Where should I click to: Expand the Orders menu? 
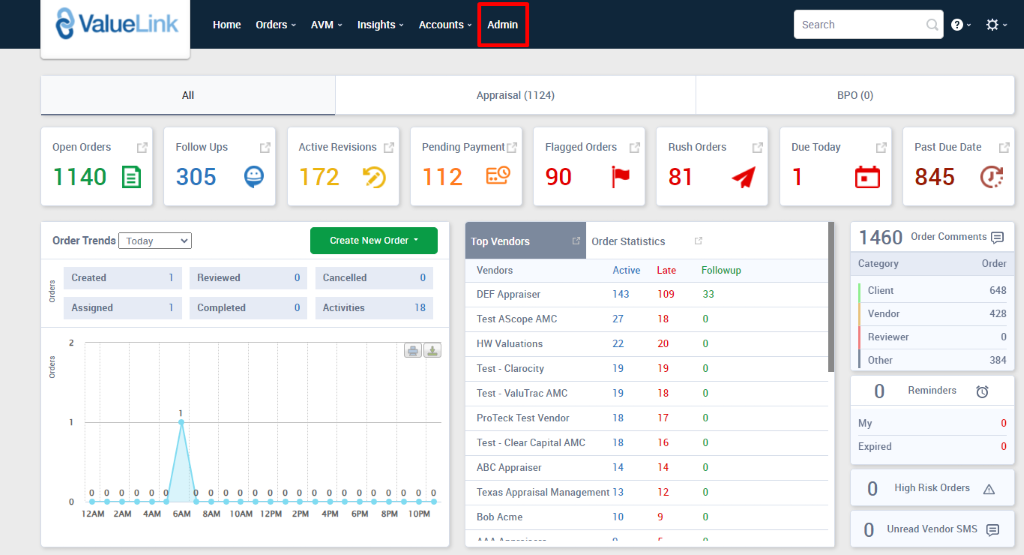pyautogui.click(x=276, y=25)
